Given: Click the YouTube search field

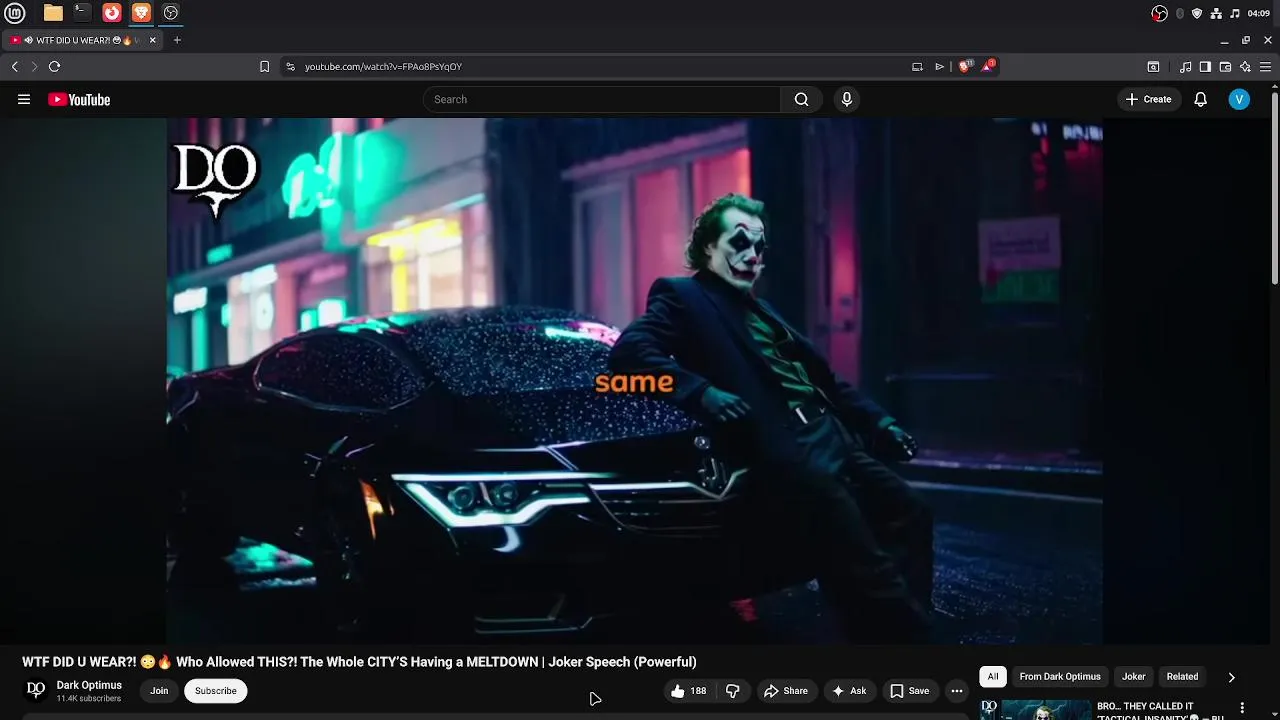Looking at the screenshot, I should (602, 99).
